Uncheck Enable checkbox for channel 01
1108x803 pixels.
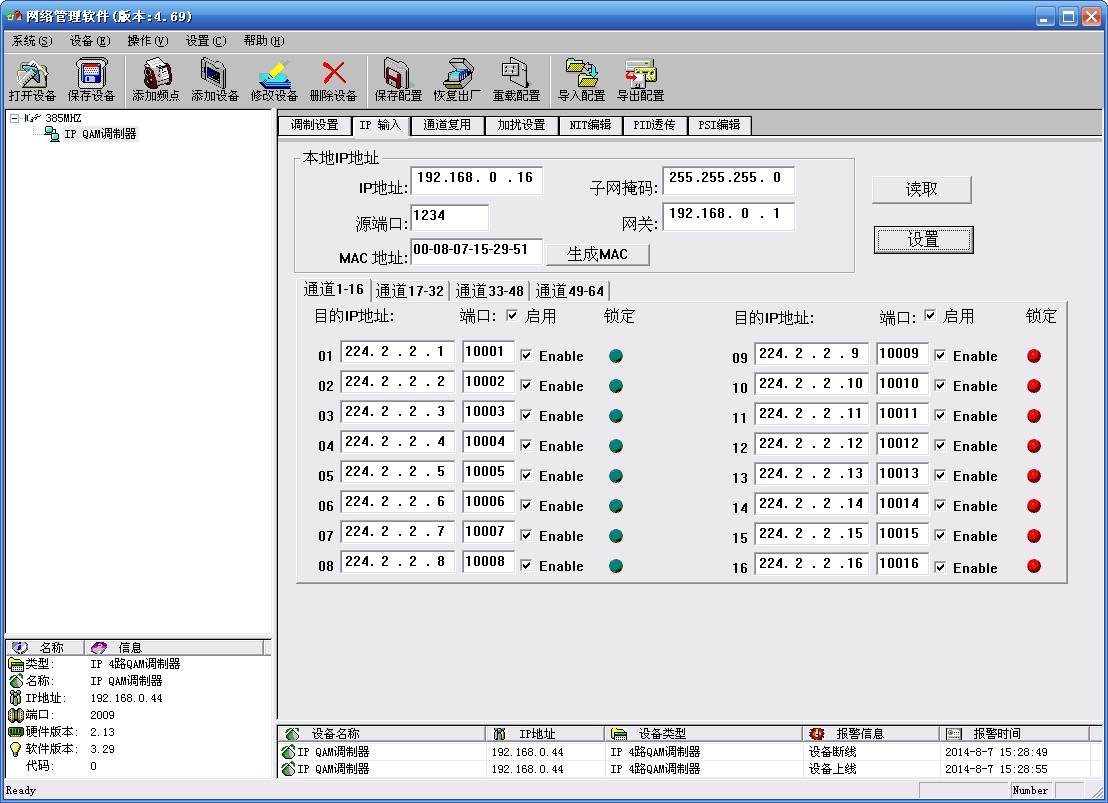526,356
